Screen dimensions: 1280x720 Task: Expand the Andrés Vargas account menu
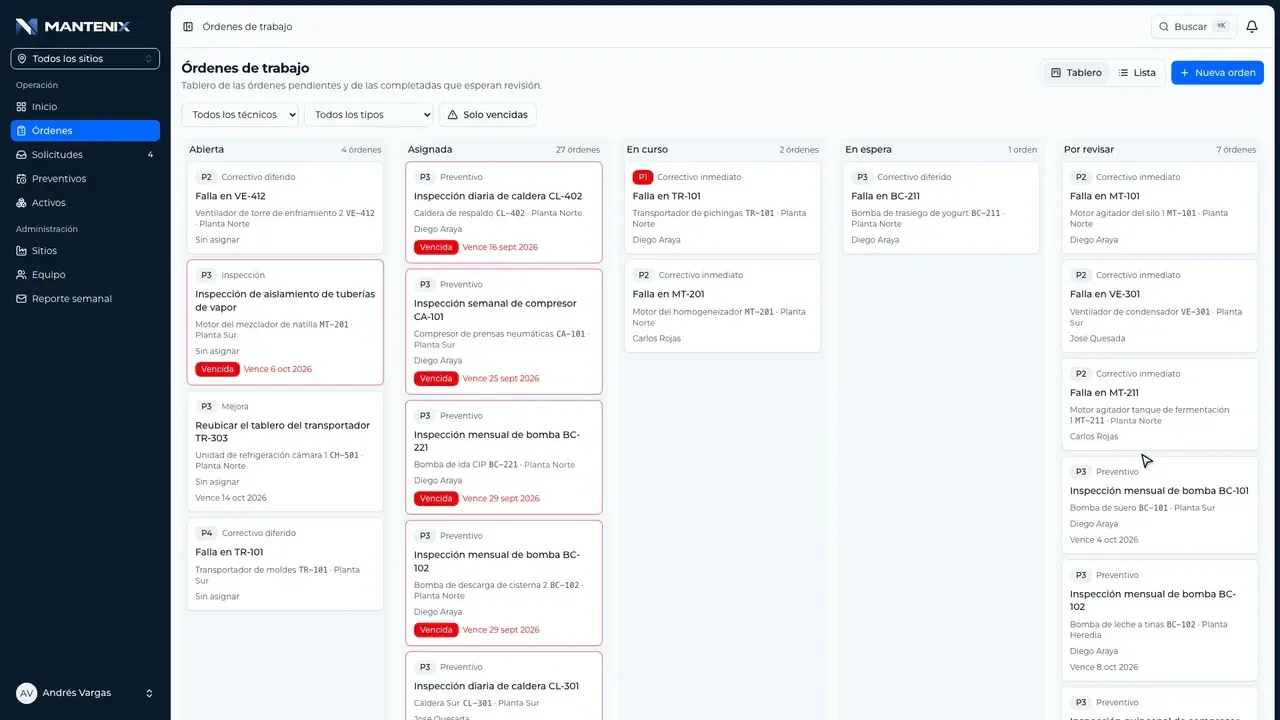85,693
